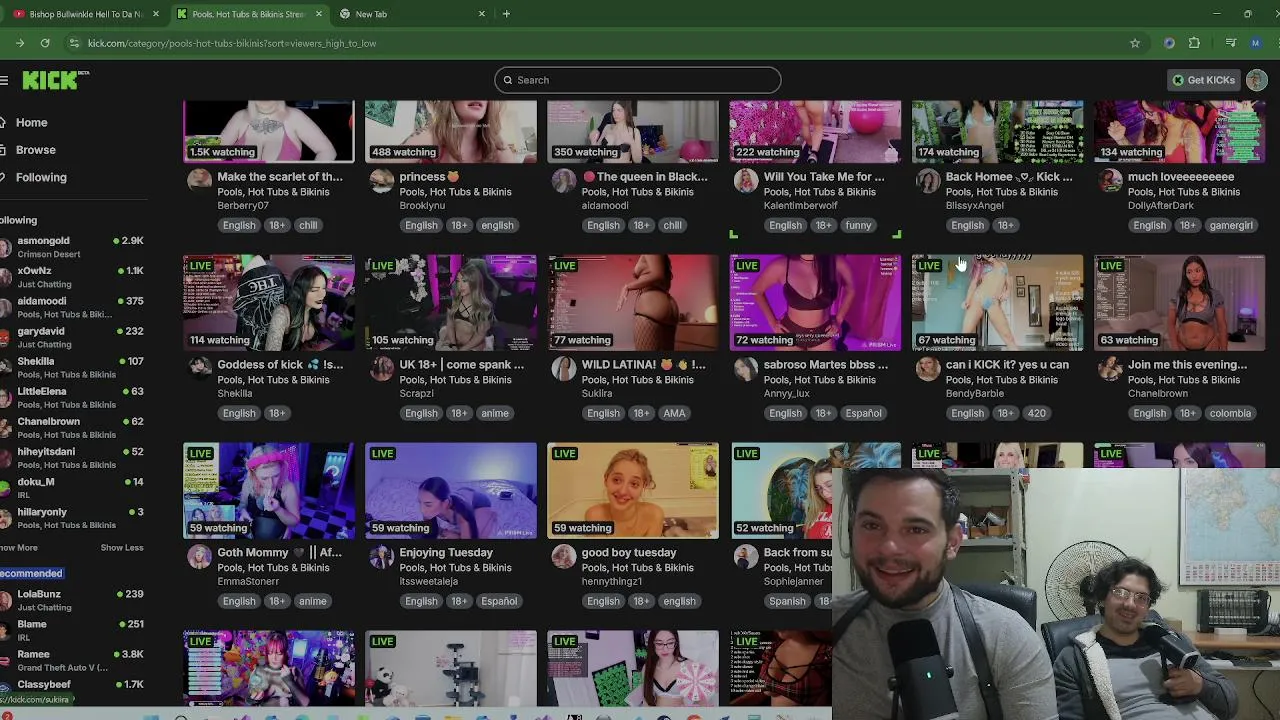This screenshot has height=720, width=1280.
Task: Open the Ramee recommended channel
Action: click(x=72, y=660)
